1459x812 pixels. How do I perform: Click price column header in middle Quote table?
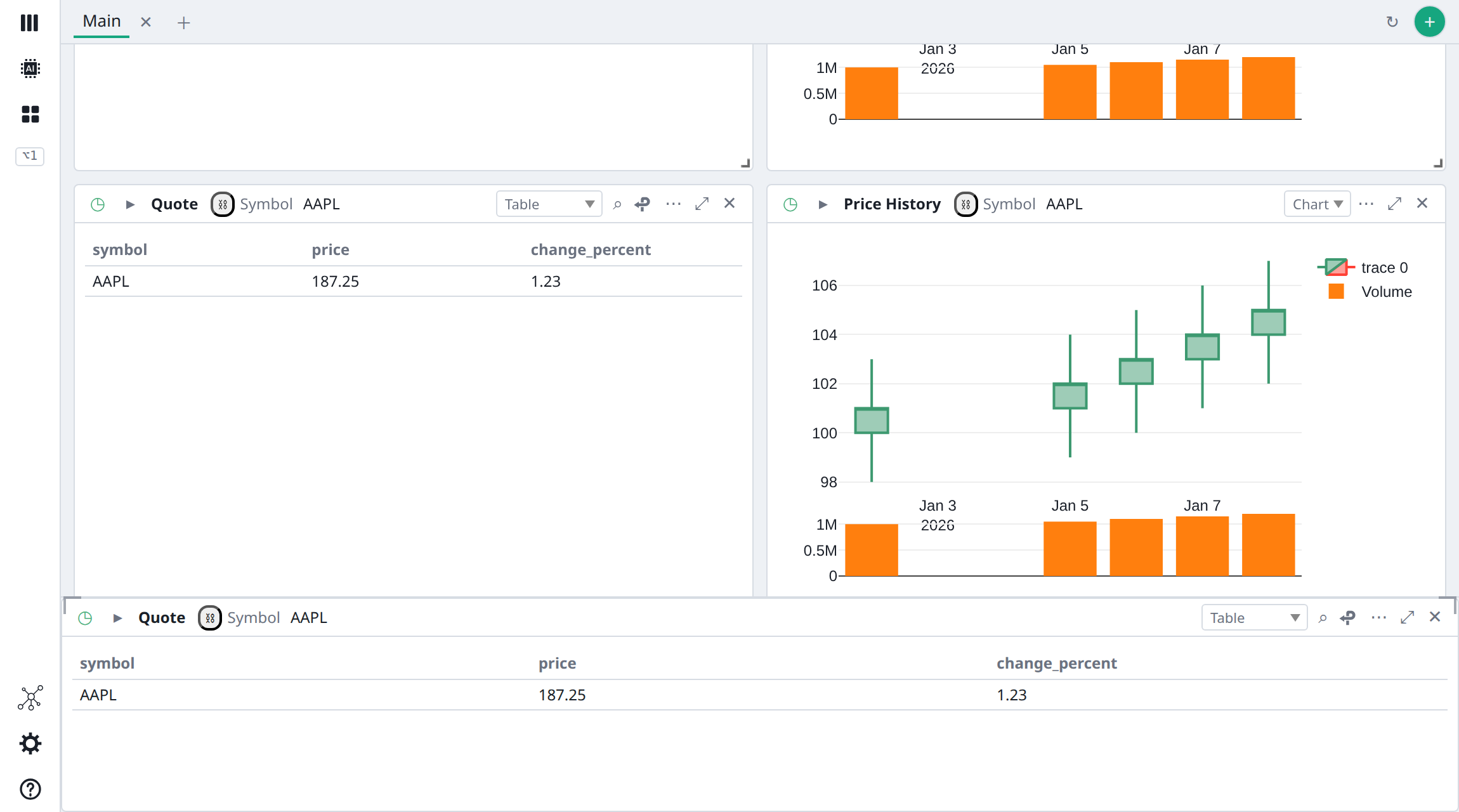point(330,250)
